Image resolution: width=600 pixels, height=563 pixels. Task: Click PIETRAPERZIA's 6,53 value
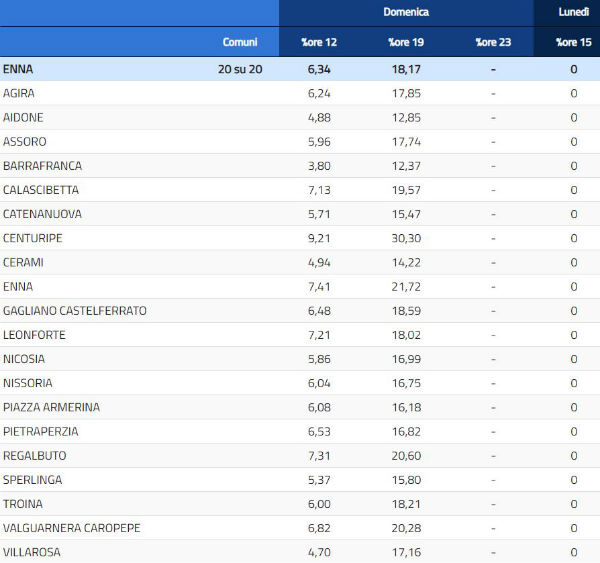coord(319,432)
